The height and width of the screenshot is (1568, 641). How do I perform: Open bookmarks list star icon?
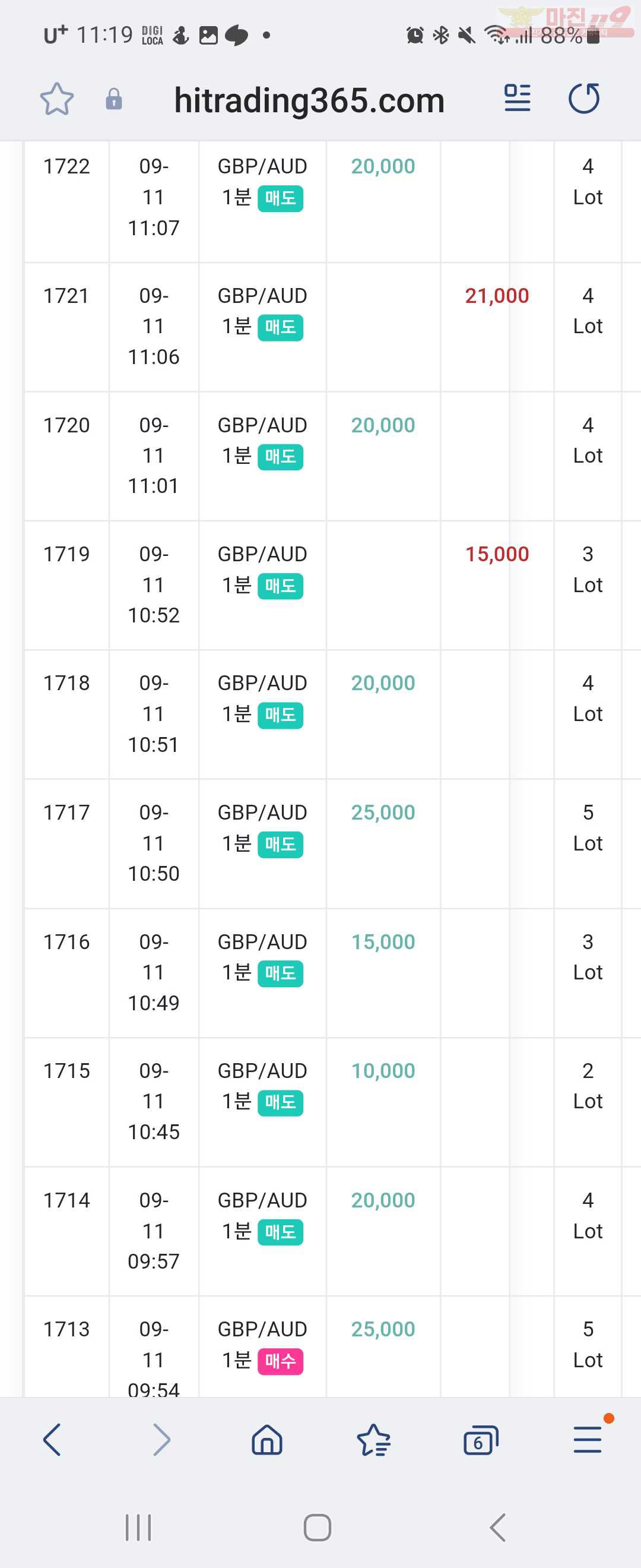tap(373, 1440)
